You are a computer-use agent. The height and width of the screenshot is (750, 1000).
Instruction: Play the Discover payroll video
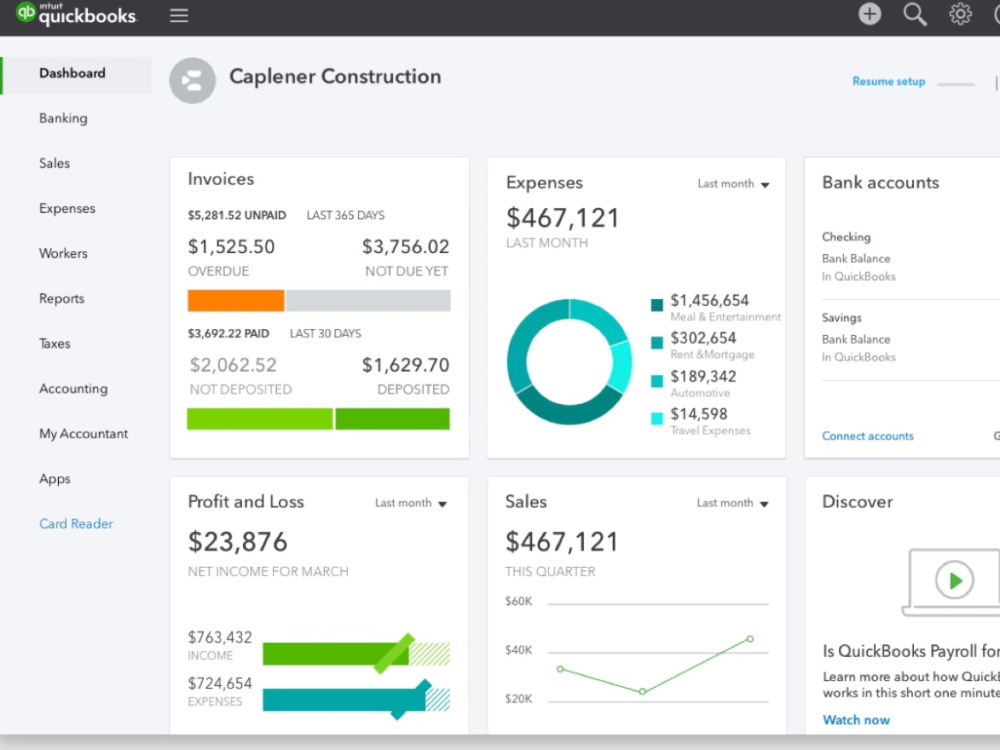pyautogui.click(x=954, y=580)
